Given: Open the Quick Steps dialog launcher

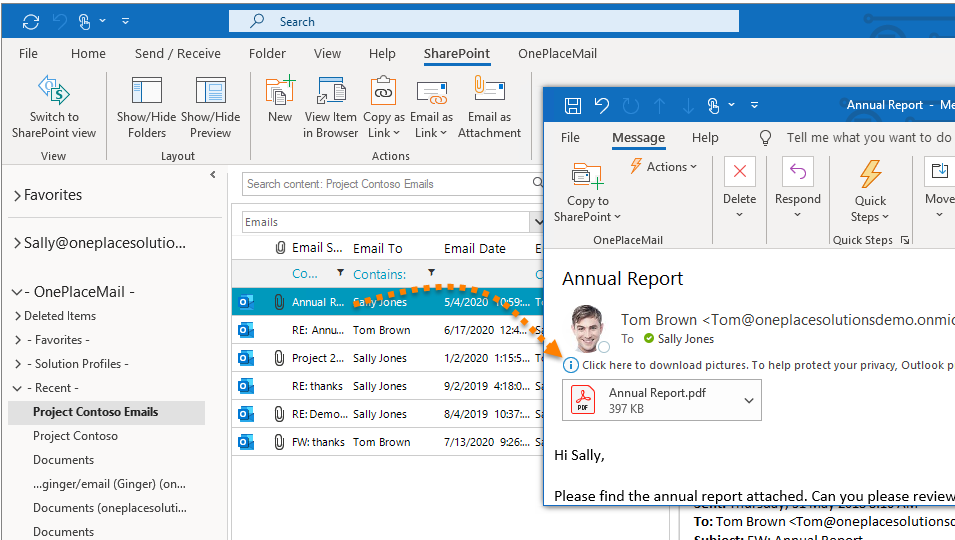Looking at the screenshot, I should coord(905,240).
